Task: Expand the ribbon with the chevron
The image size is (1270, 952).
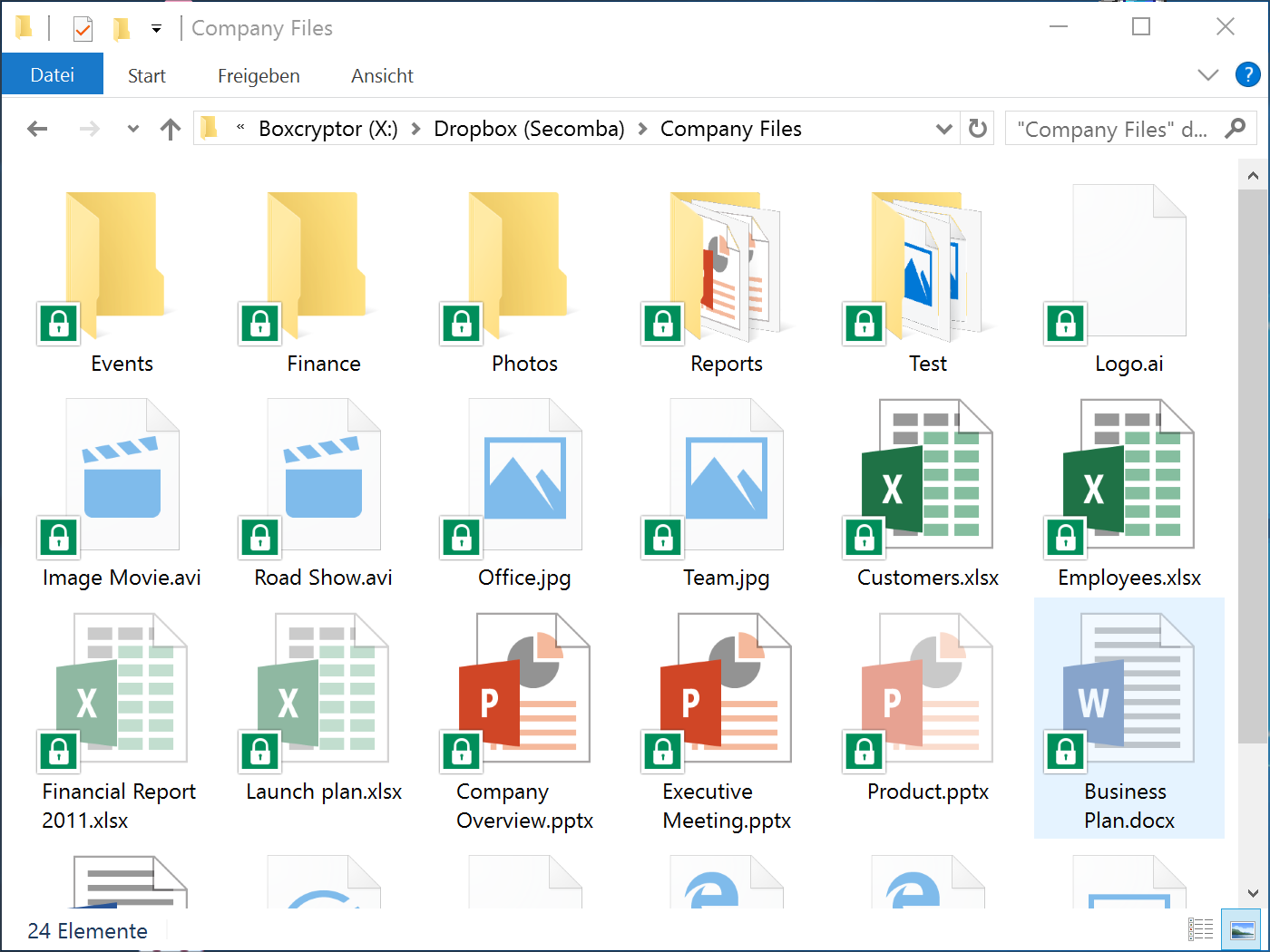Action: (1207, 75)
